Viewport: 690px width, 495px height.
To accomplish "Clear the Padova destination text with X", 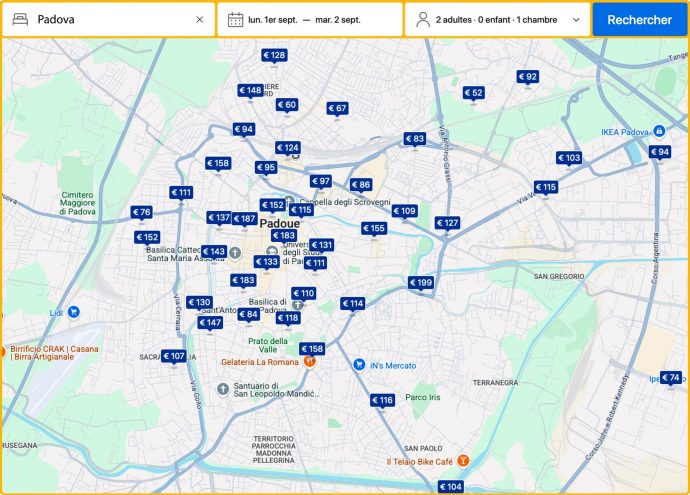I will point(199,19).
